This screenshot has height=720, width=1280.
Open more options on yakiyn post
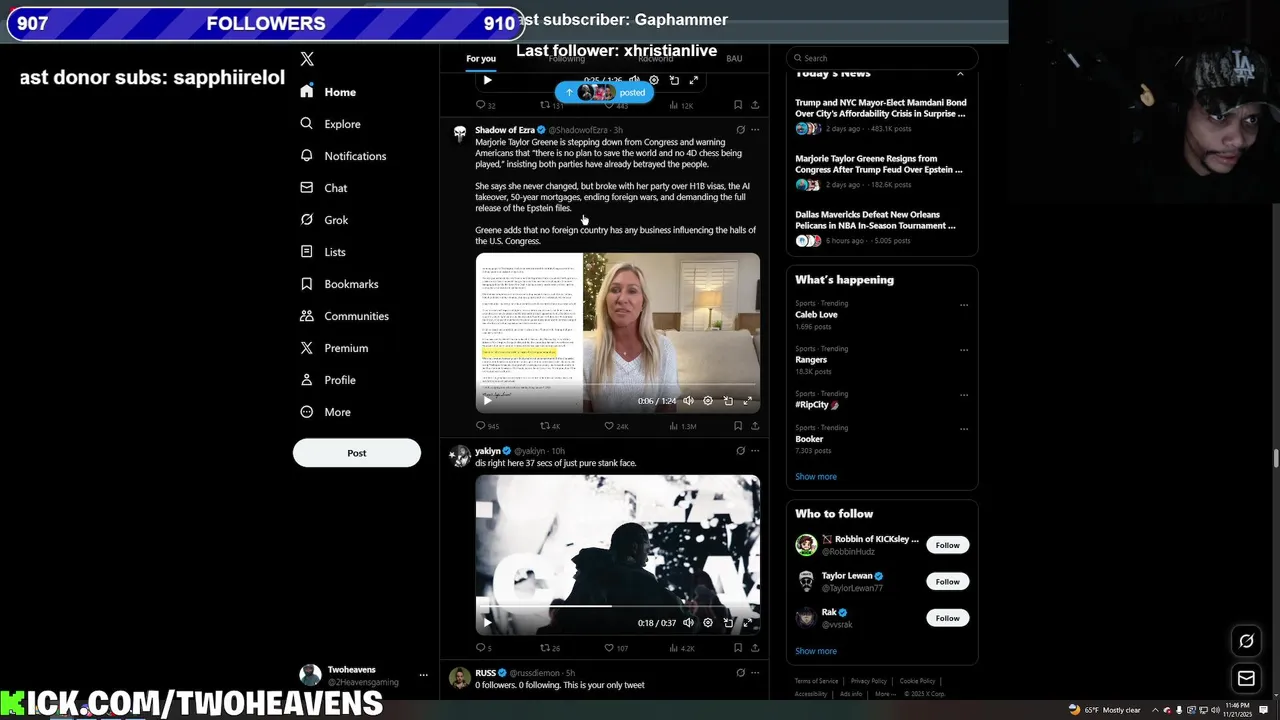pyautogui.click(x=755, y=451)
